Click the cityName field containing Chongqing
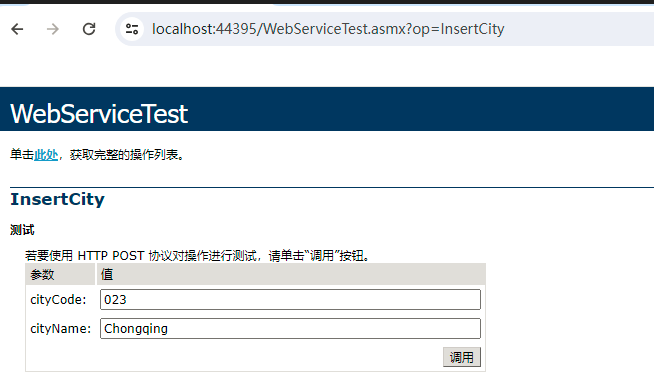 (290, 328)
